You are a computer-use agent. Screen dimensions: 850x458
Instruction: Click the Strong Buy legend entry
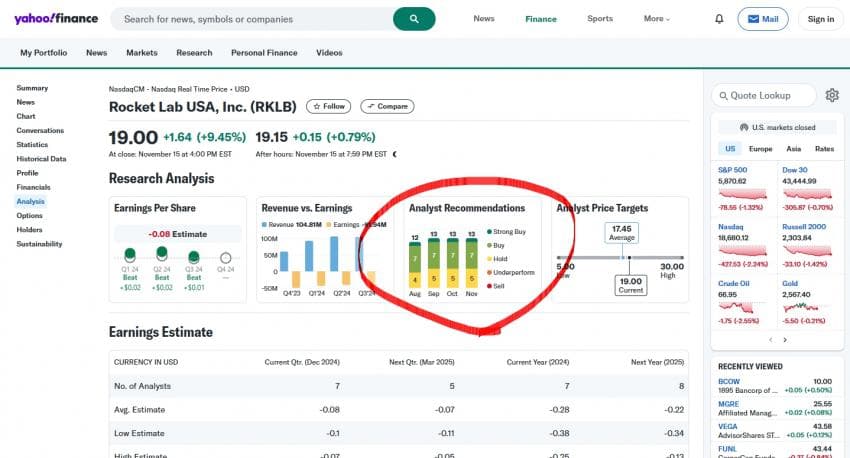(x=506, y=231)
